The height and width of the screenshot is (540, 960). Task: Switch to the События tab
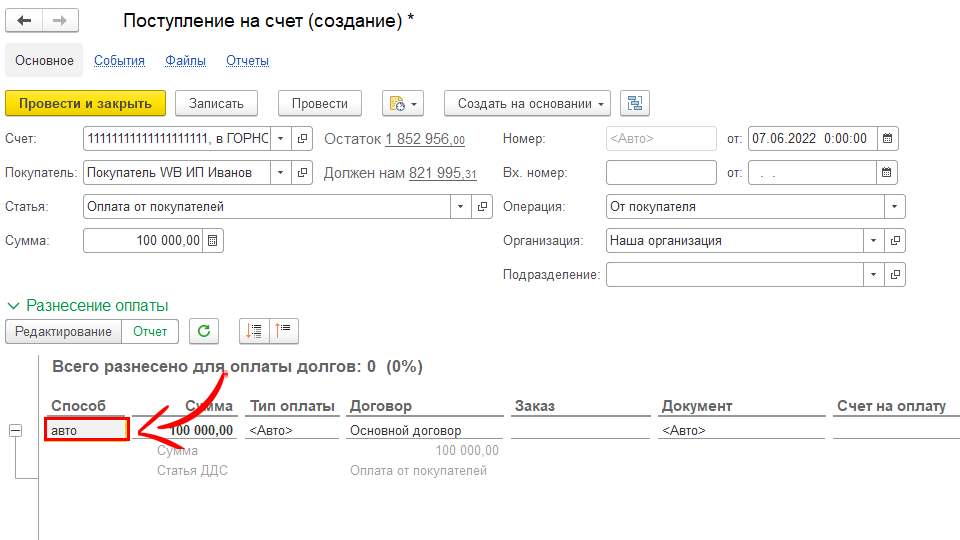tap(119, 60)
